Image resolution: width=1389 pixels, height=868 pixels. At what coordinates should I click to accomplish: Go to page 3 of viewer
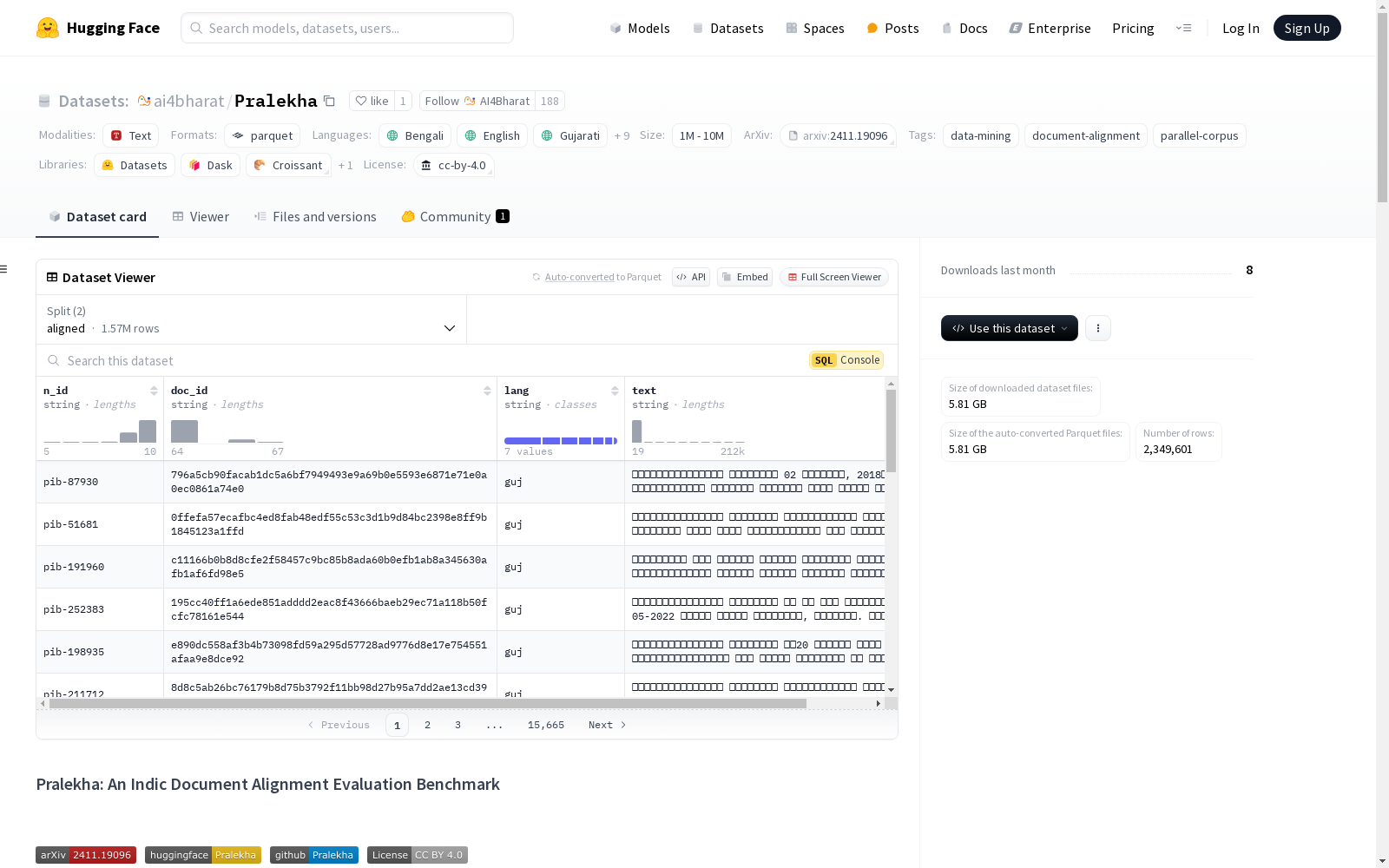pyautogui.click(x=458, y=725)
